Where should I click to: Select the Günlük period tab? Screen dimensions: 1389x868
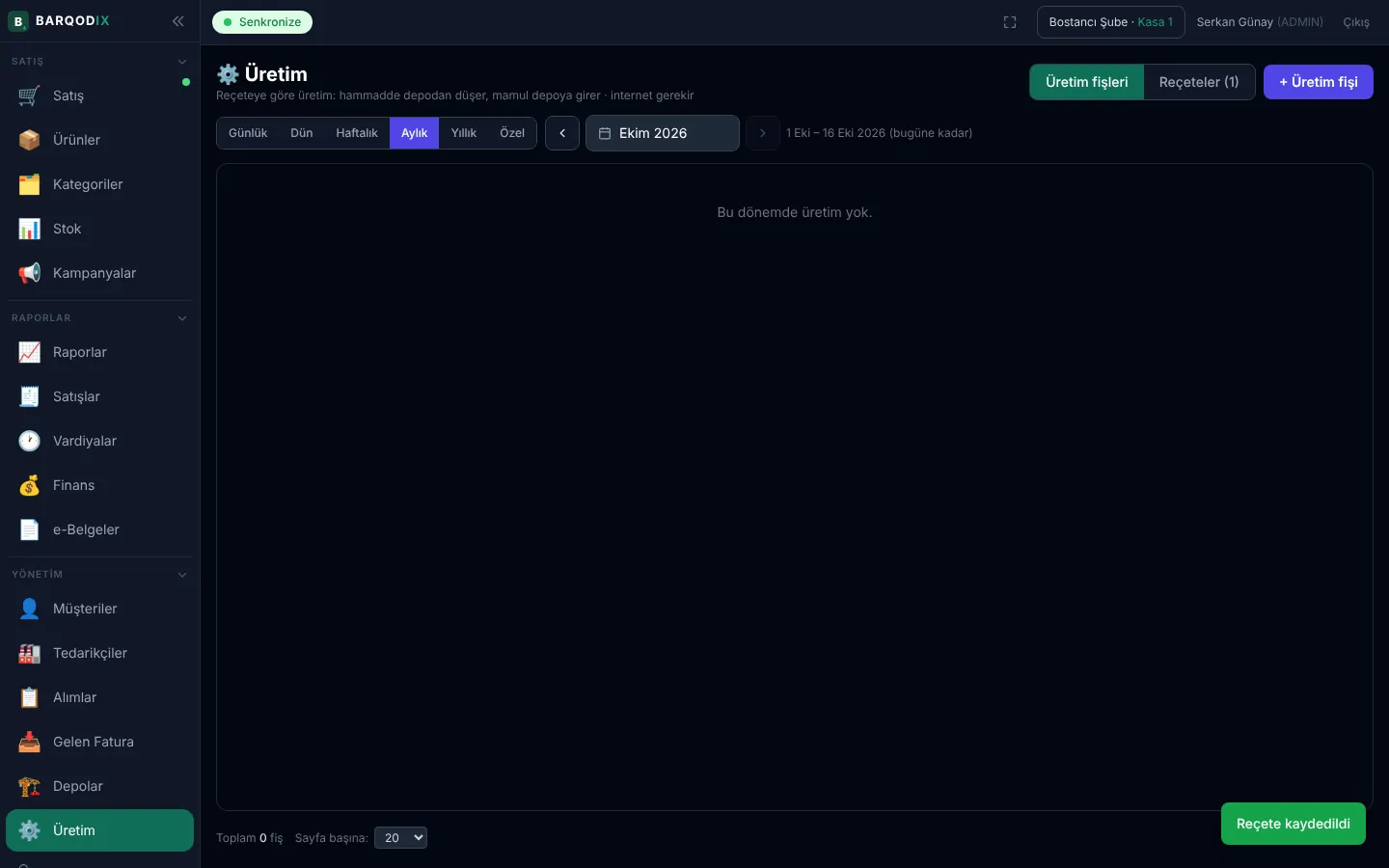248,133
